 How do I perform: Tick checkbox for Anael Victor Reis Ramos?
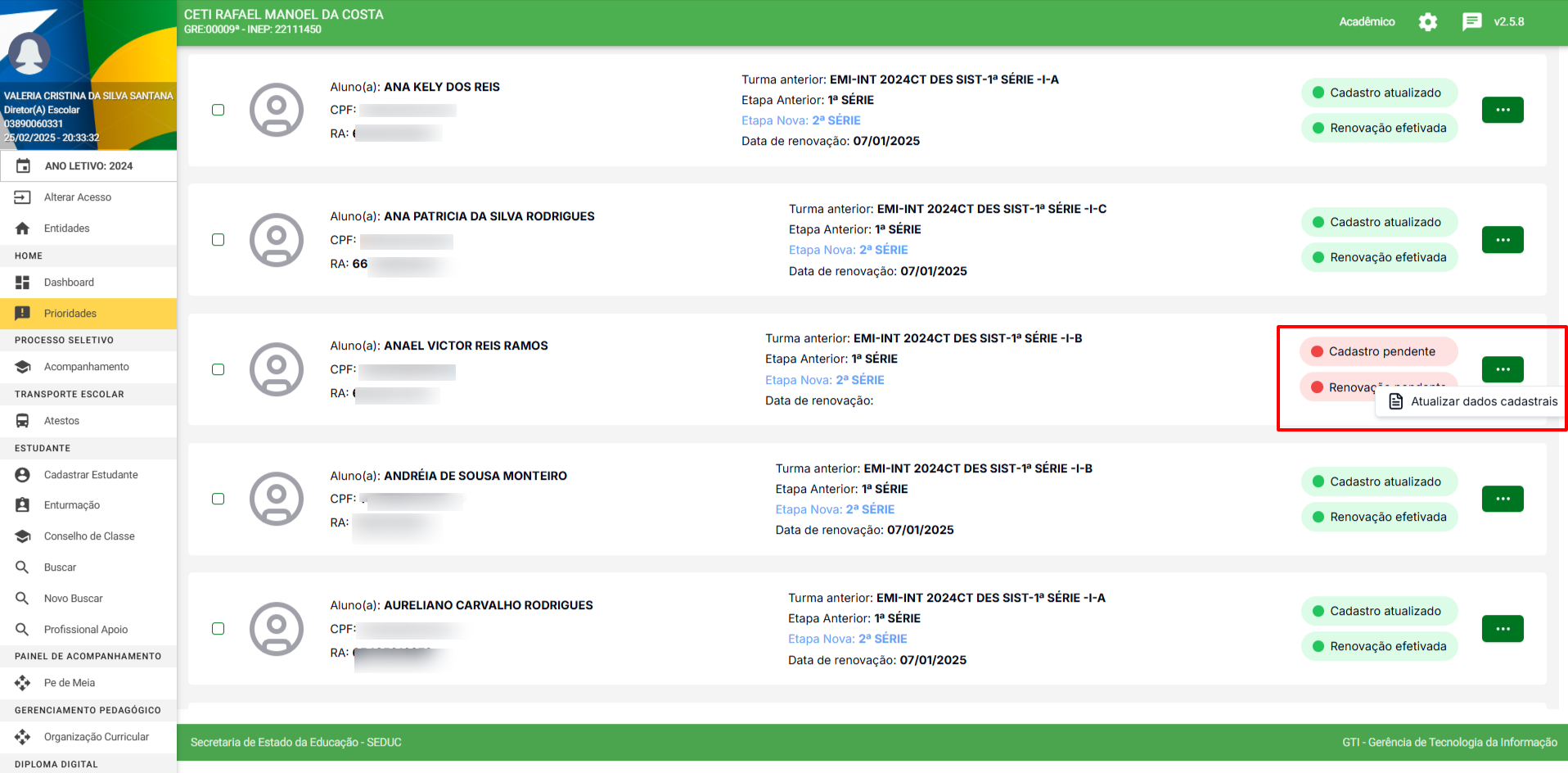click(x=218, y=369)
